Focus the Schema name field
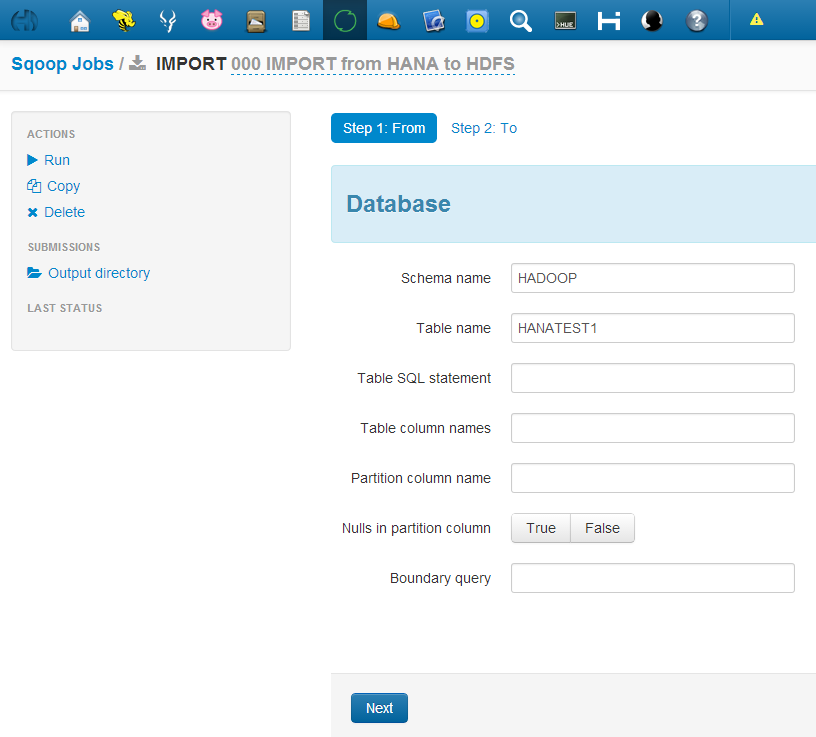The height and width of the screenshot is (737, 816). coord(653,278)
